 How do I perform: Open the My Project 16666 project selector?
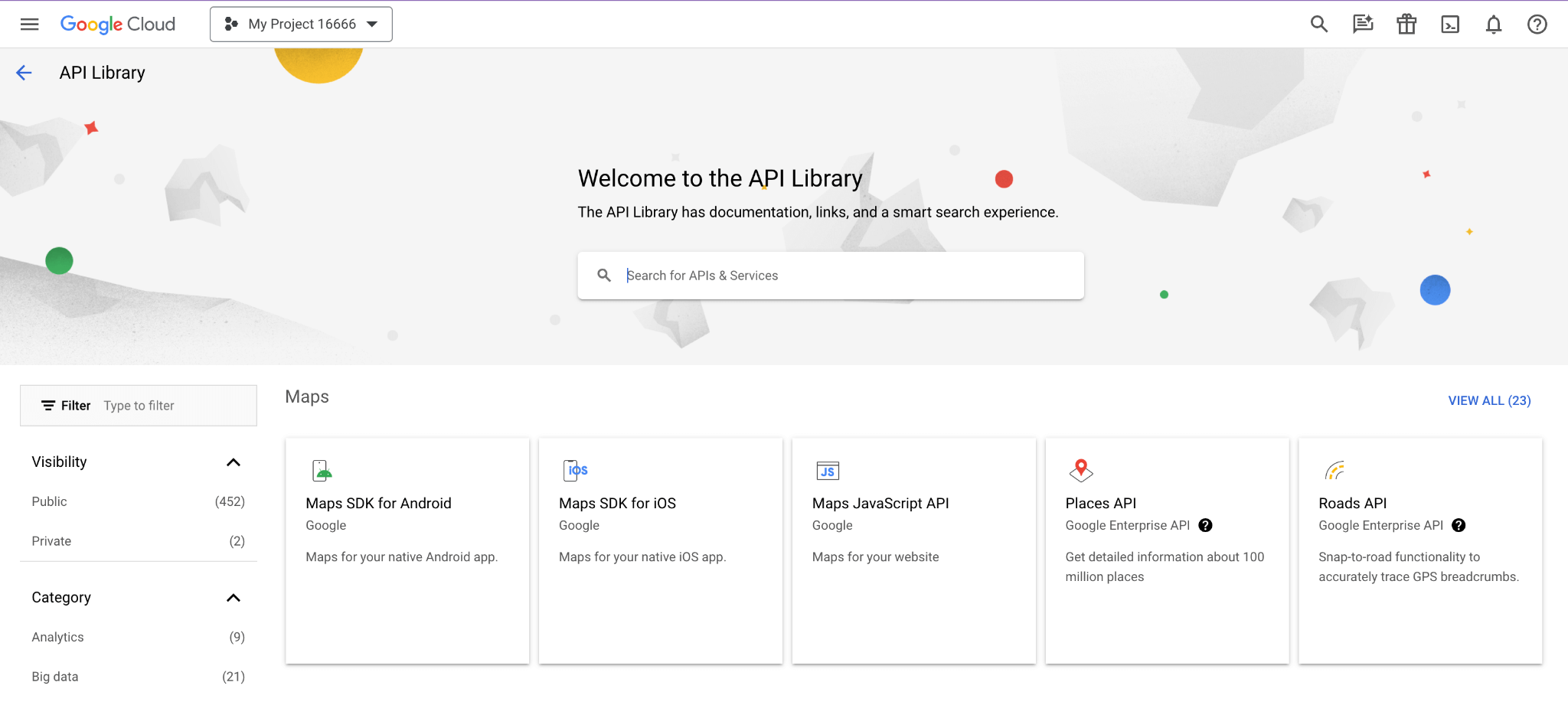tap(301, 24)
